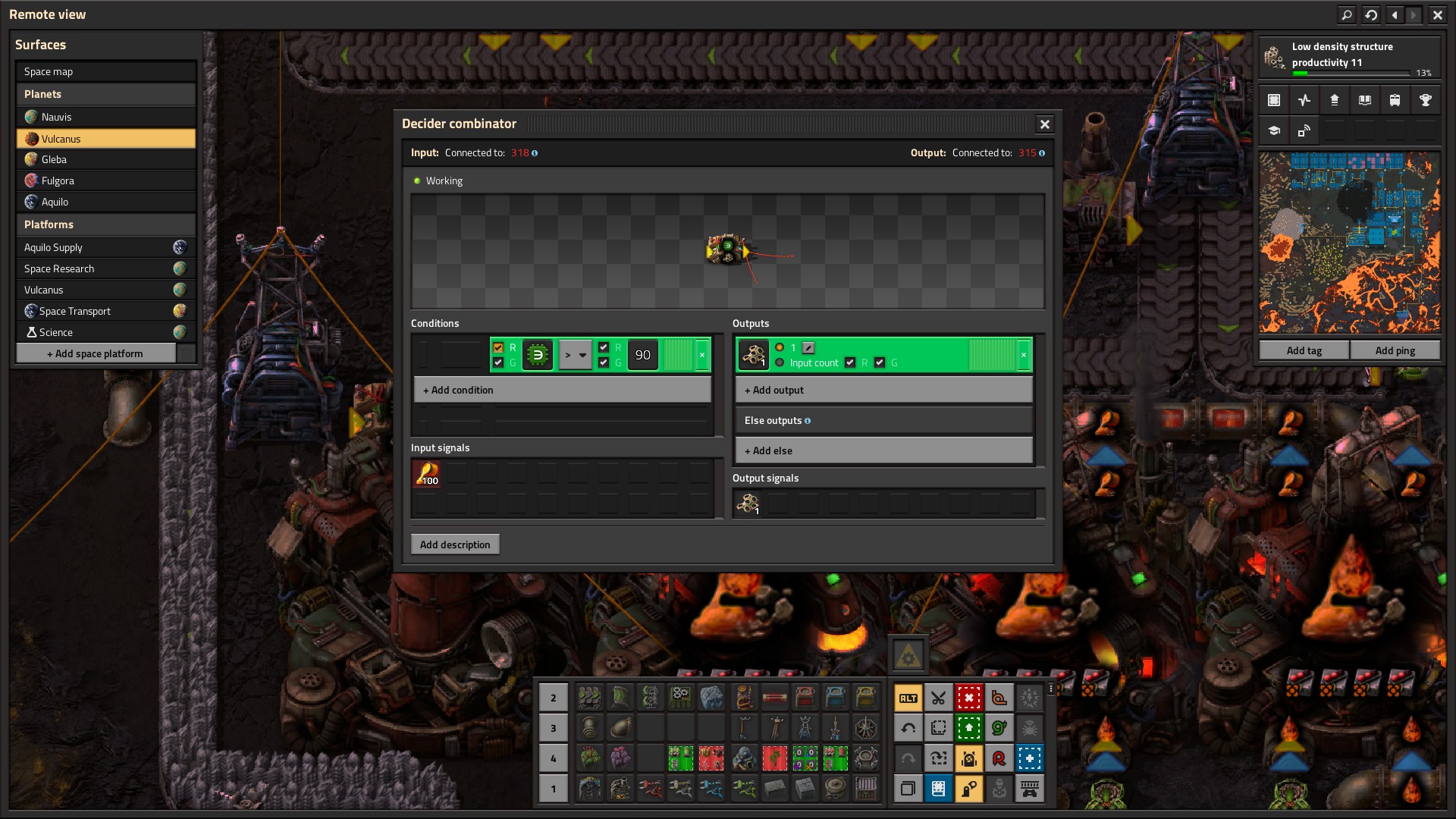Select the blue blueprint creation tool

click(x=1029, y=758)
